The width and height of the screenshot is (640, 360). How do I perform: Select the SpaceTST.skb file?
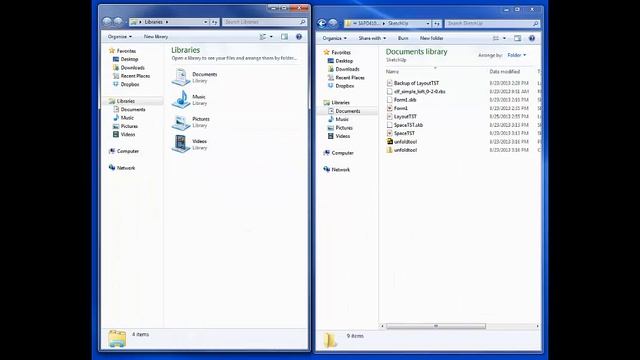(408, 125)
